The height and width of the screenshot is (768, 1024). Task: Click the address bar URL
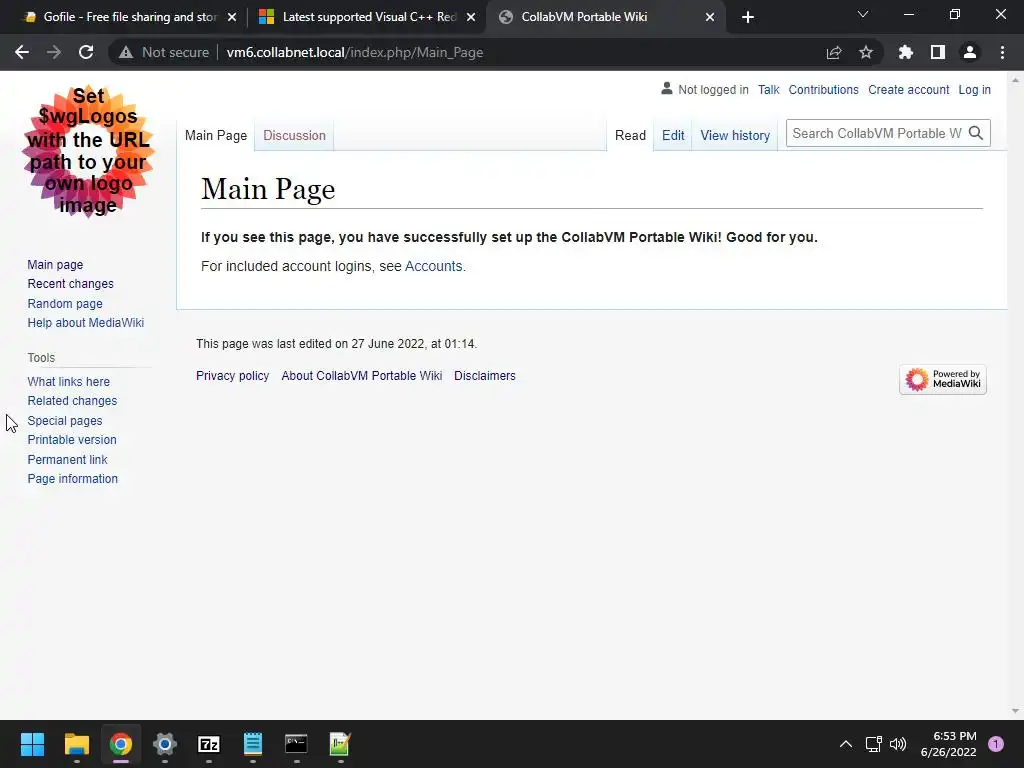pos(355,52)
